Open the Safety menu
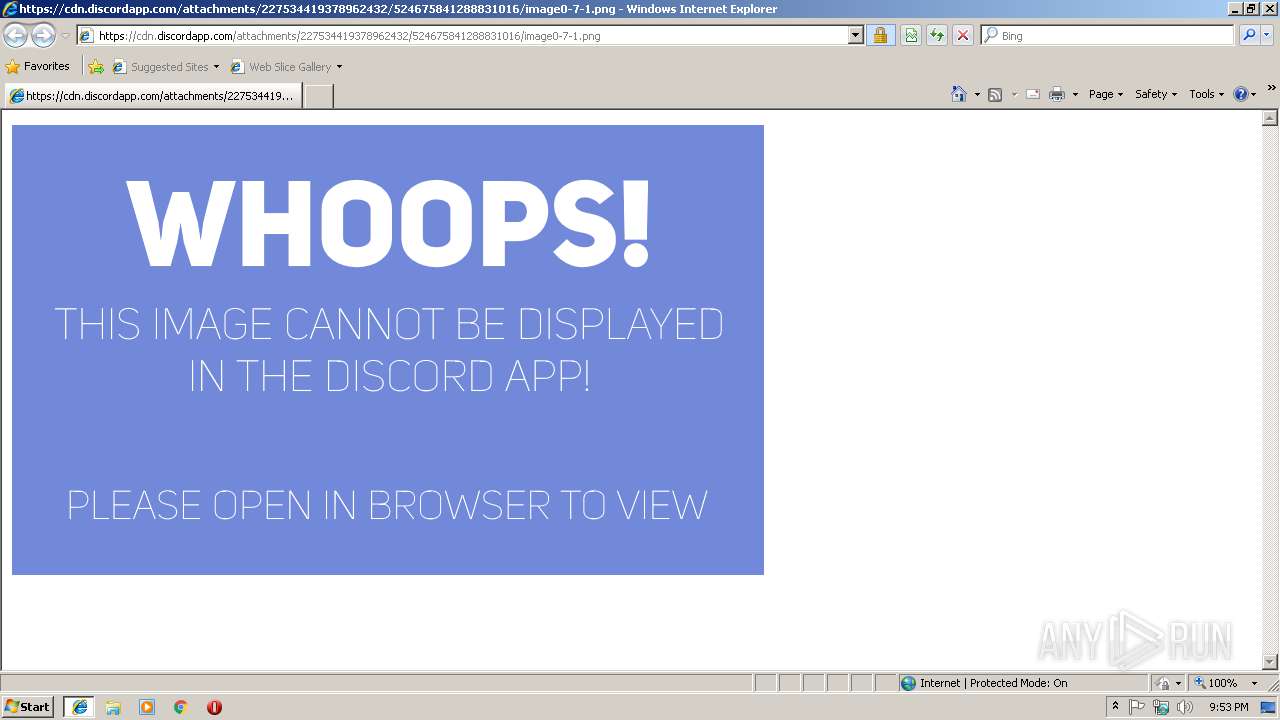1280x720 pixels. pos(1156,94)
